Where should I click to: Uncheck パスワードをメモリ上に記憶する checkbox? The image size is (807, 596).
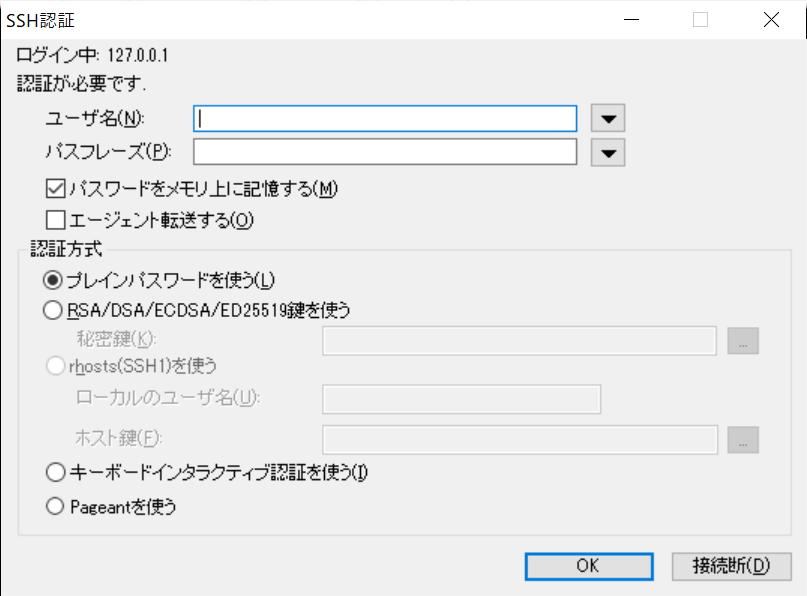[x=56, y=188]
